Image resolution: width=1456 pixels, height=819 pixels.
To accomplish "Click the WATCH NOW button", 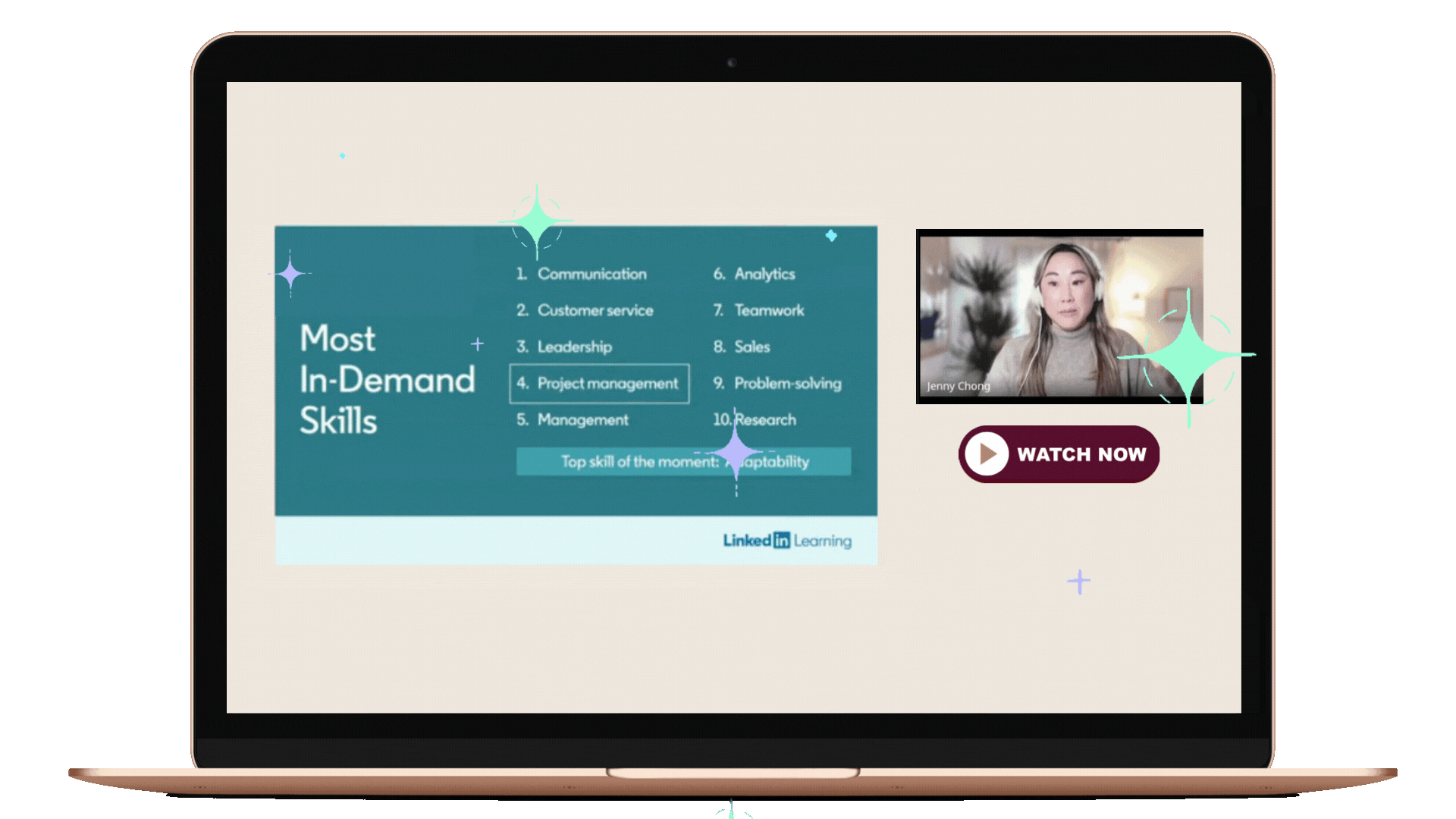I will point(1059,454).
